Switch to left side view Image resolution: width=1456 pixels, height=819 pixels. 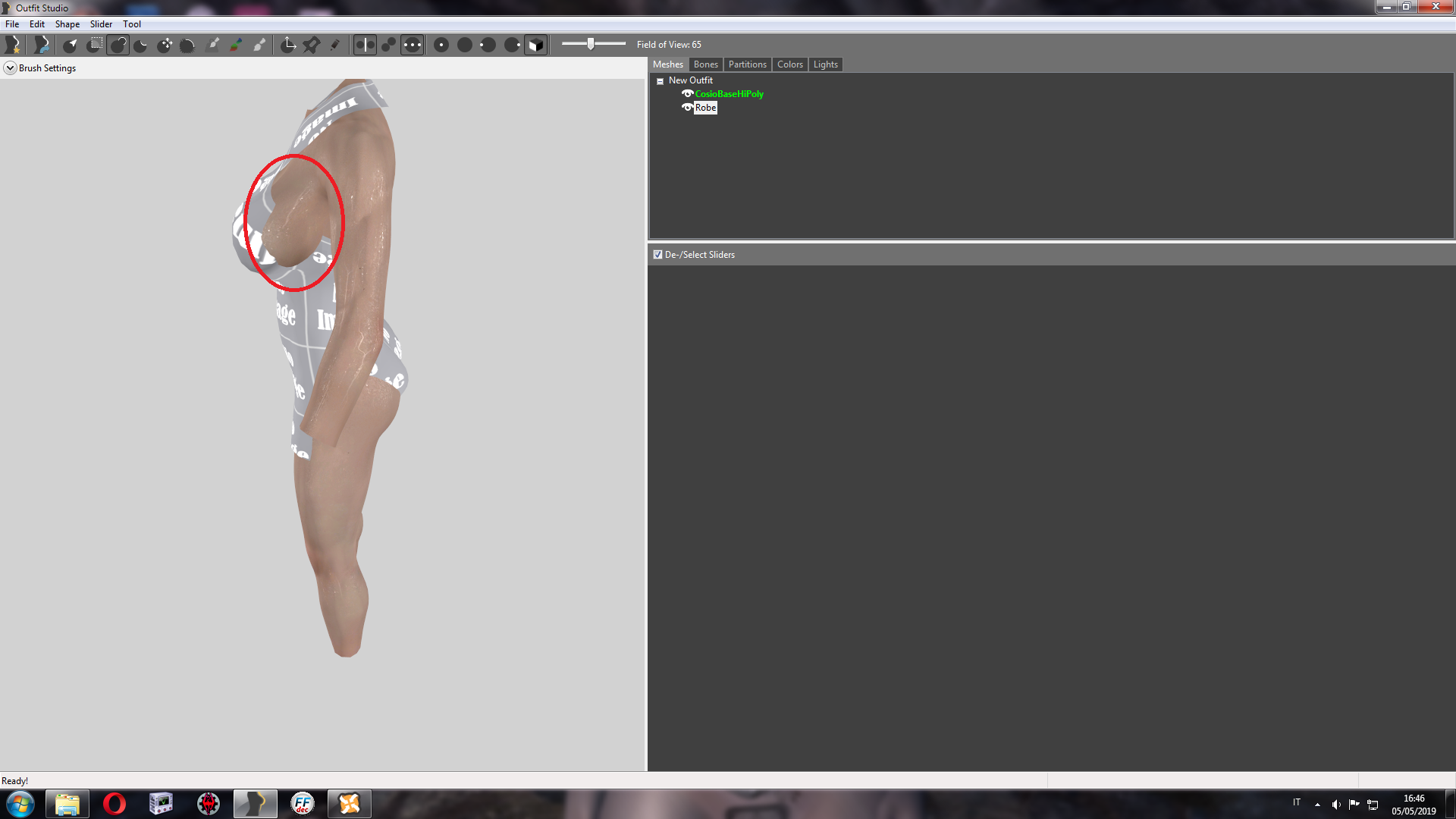(x=488, y=45)
